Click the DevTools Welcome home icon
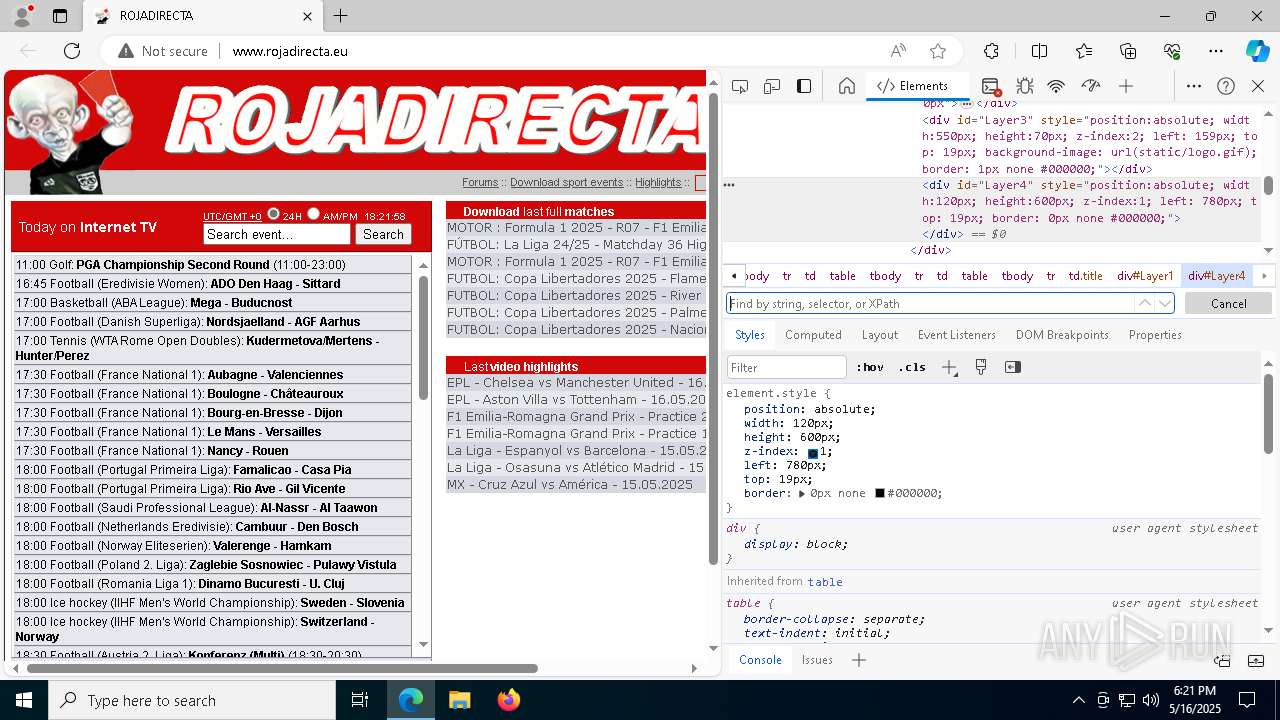Image resolution: width=1280 pixels, height=720 pixels. point(846,86)
